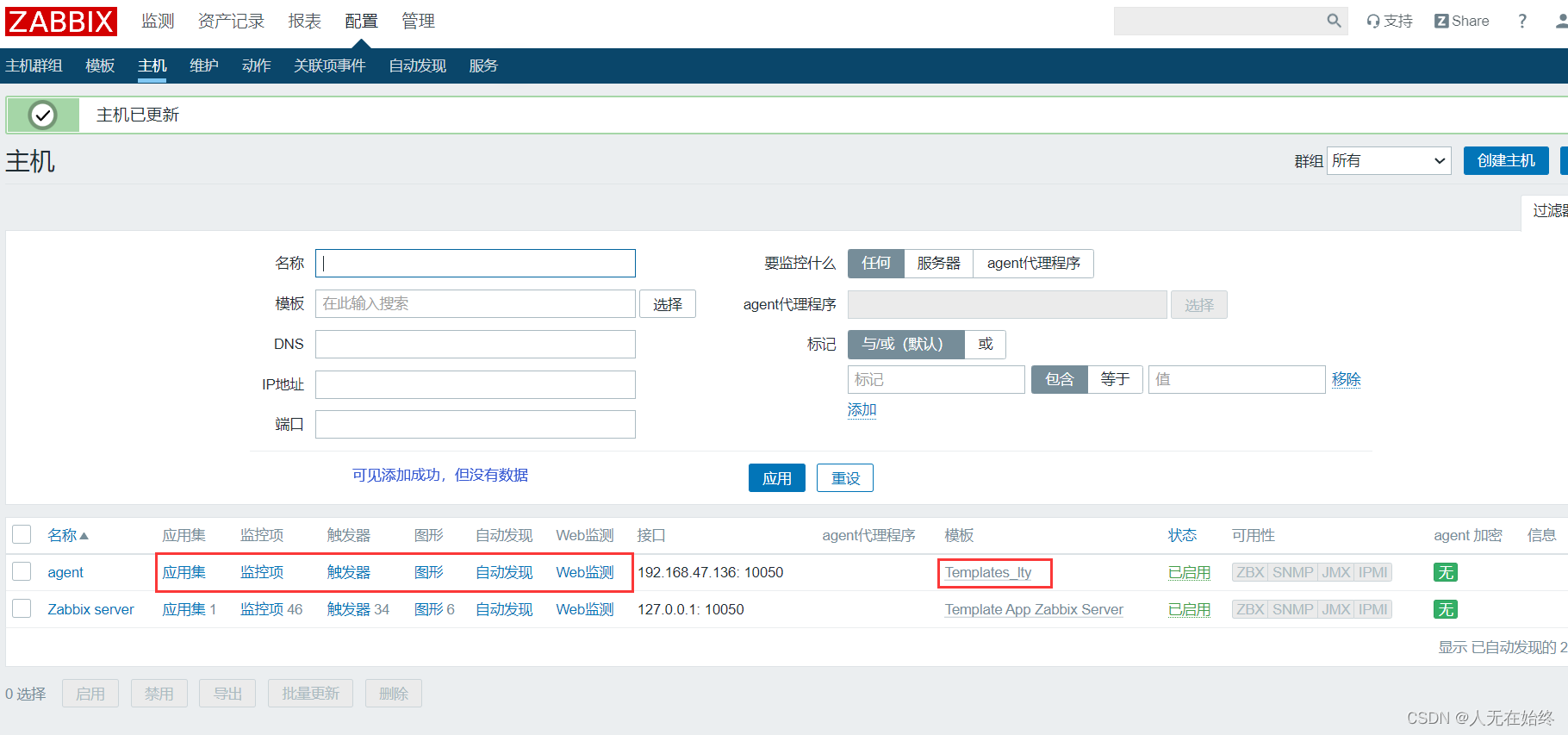Click the 创建主机 button
1568x735 pixels.
[1506, 161]
